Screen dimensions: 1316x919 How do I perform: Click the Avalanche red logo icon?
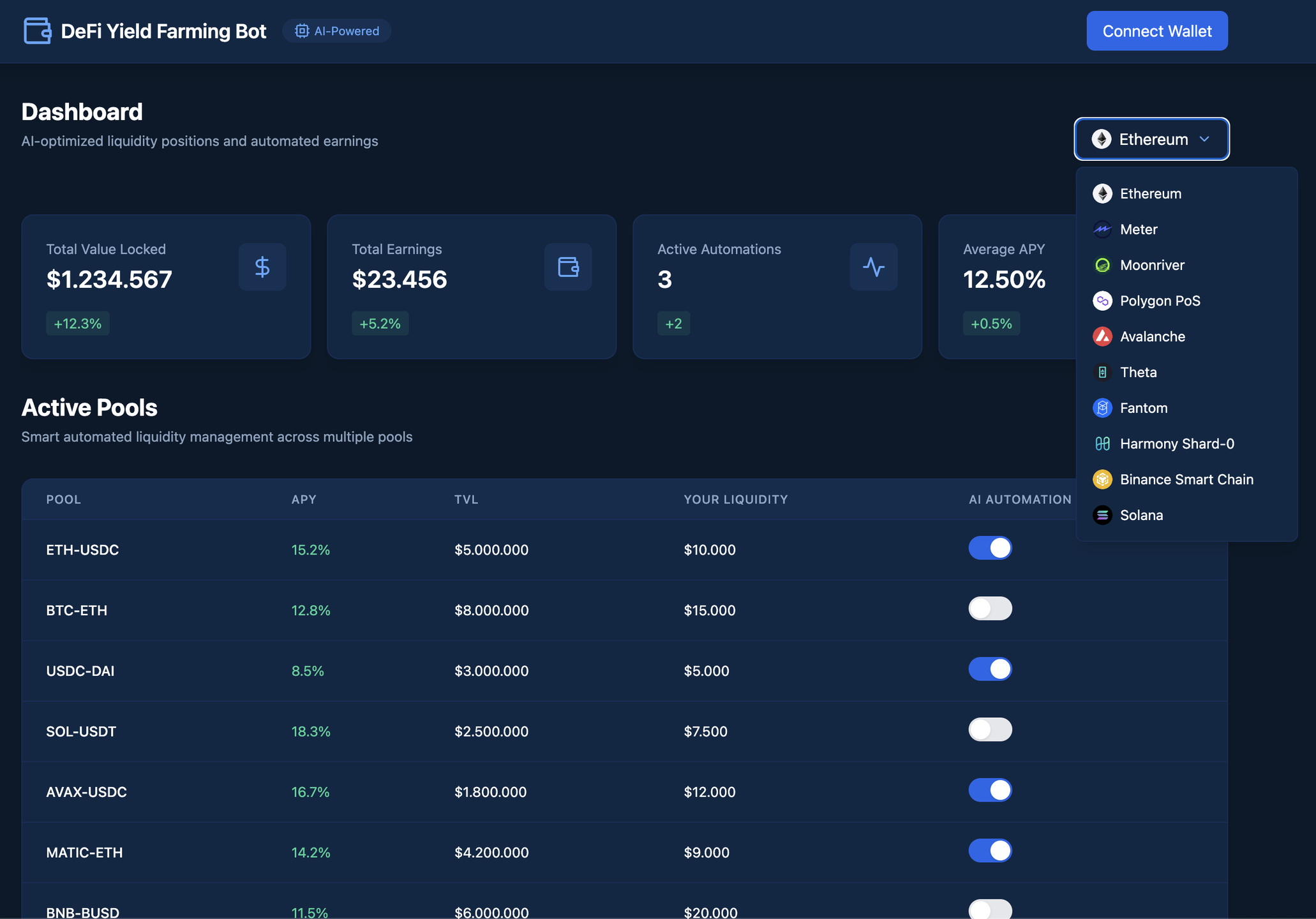[1102, 336]
